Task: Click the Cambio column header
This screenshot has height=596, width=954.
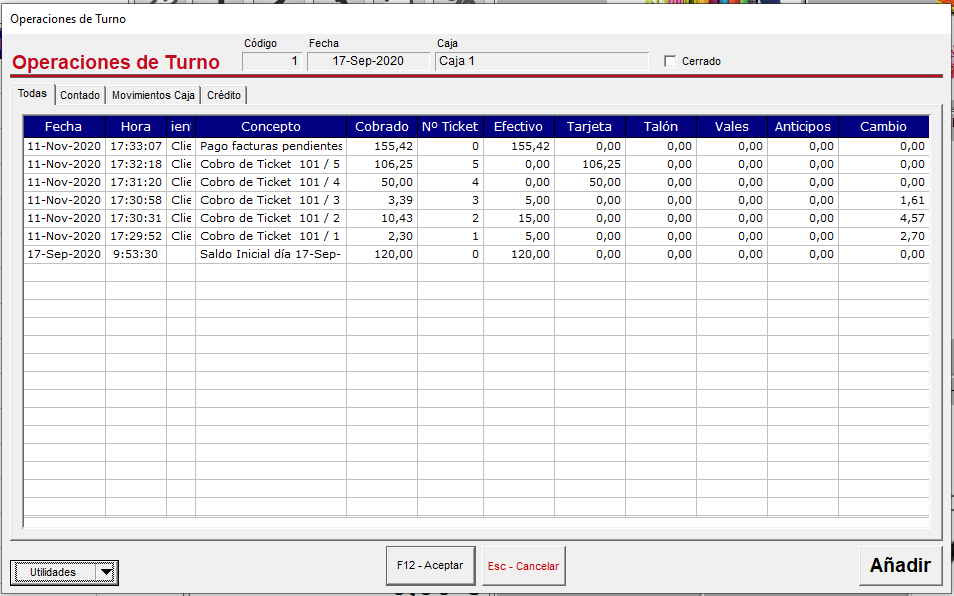Action: (883, 126)
